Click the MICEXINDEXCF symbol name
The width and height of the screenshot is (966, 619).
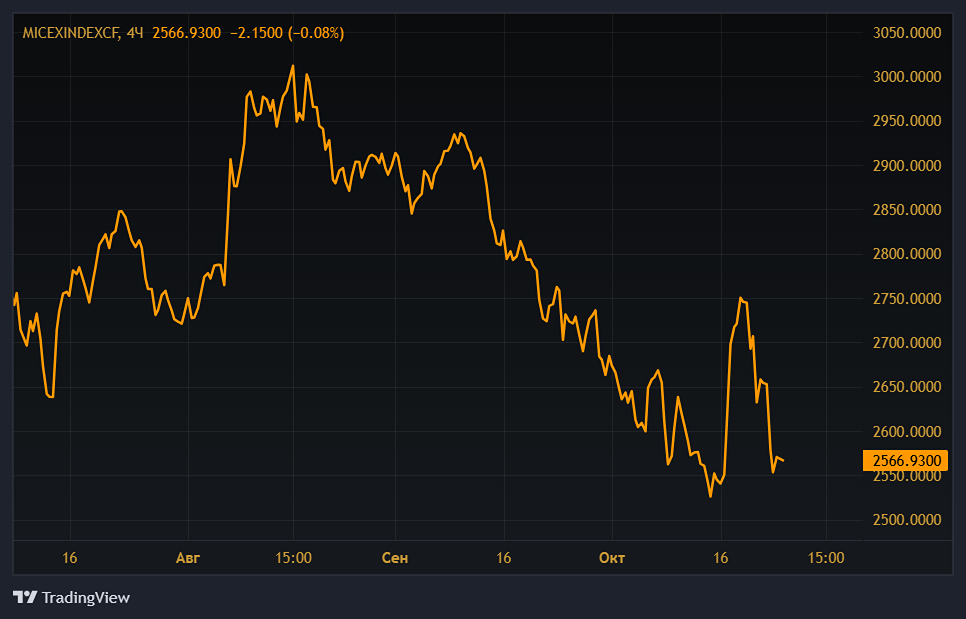[x=70, y=33]
